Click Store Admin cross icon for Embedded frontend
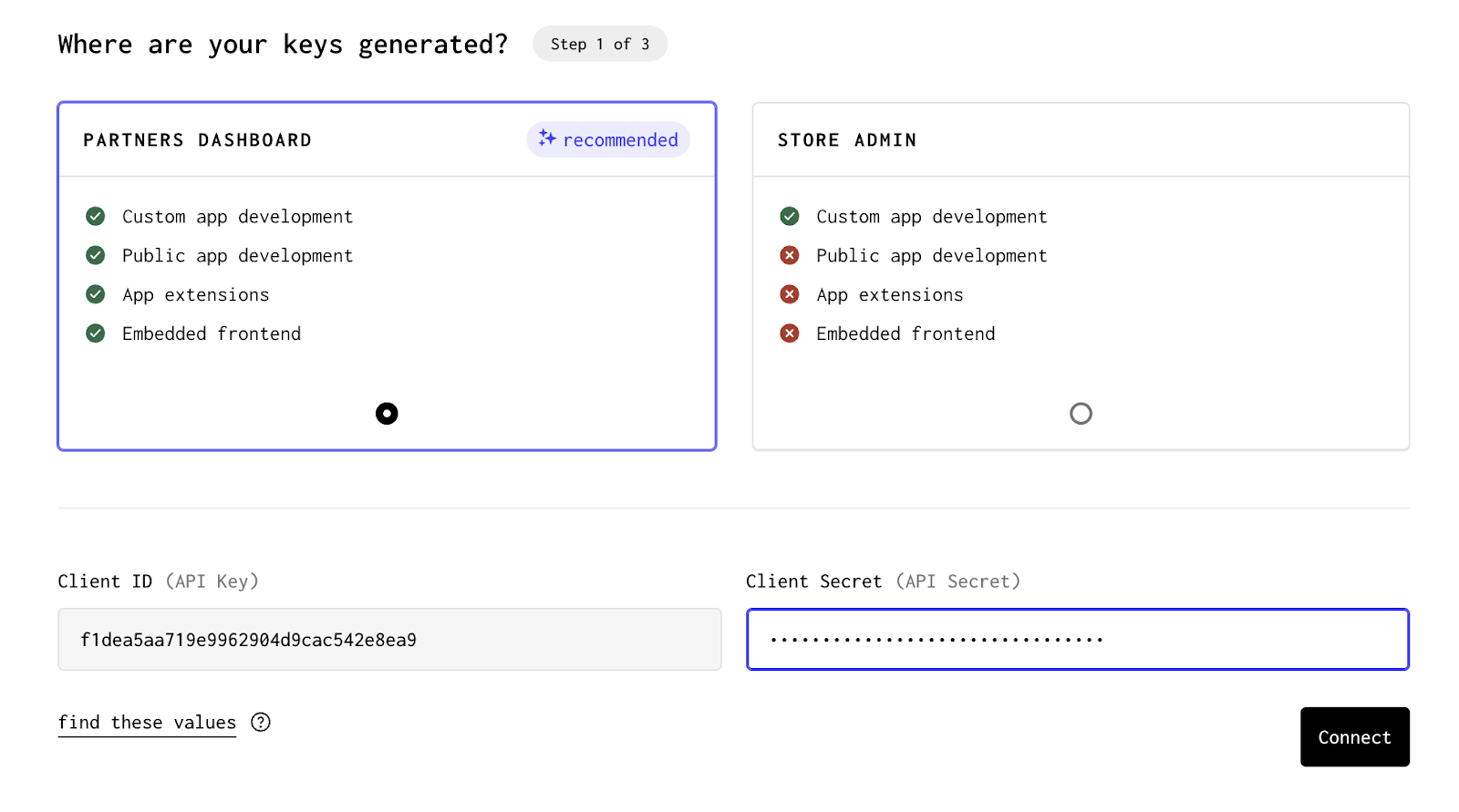1459x812 pixels. (x=790, y=334)
